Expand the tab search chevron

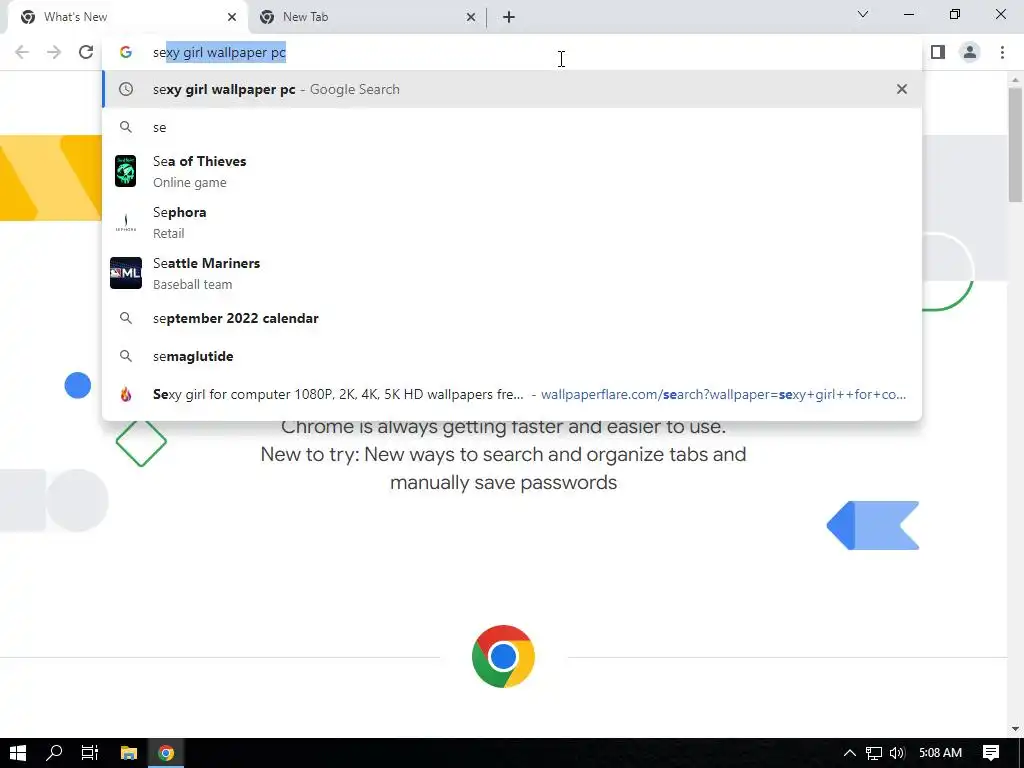[x=863, y=14]
